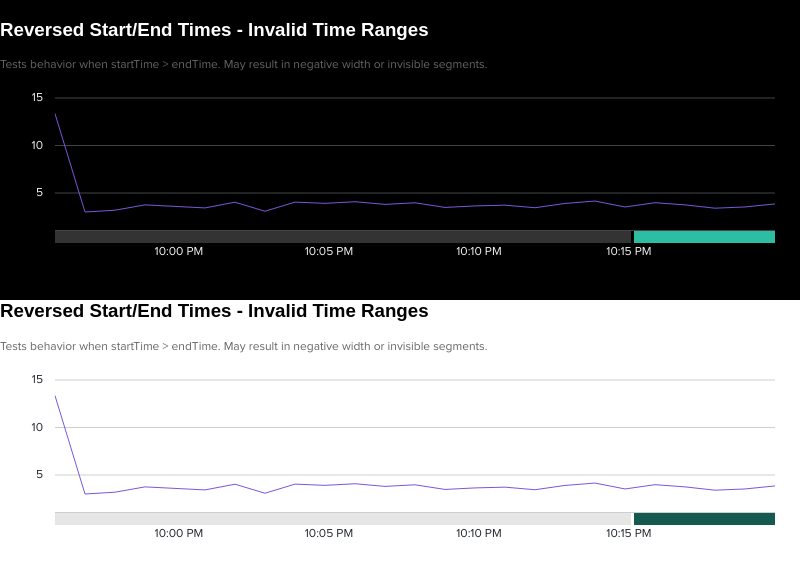Click the '10' y-axis label in dark chart

click(37, 145)
